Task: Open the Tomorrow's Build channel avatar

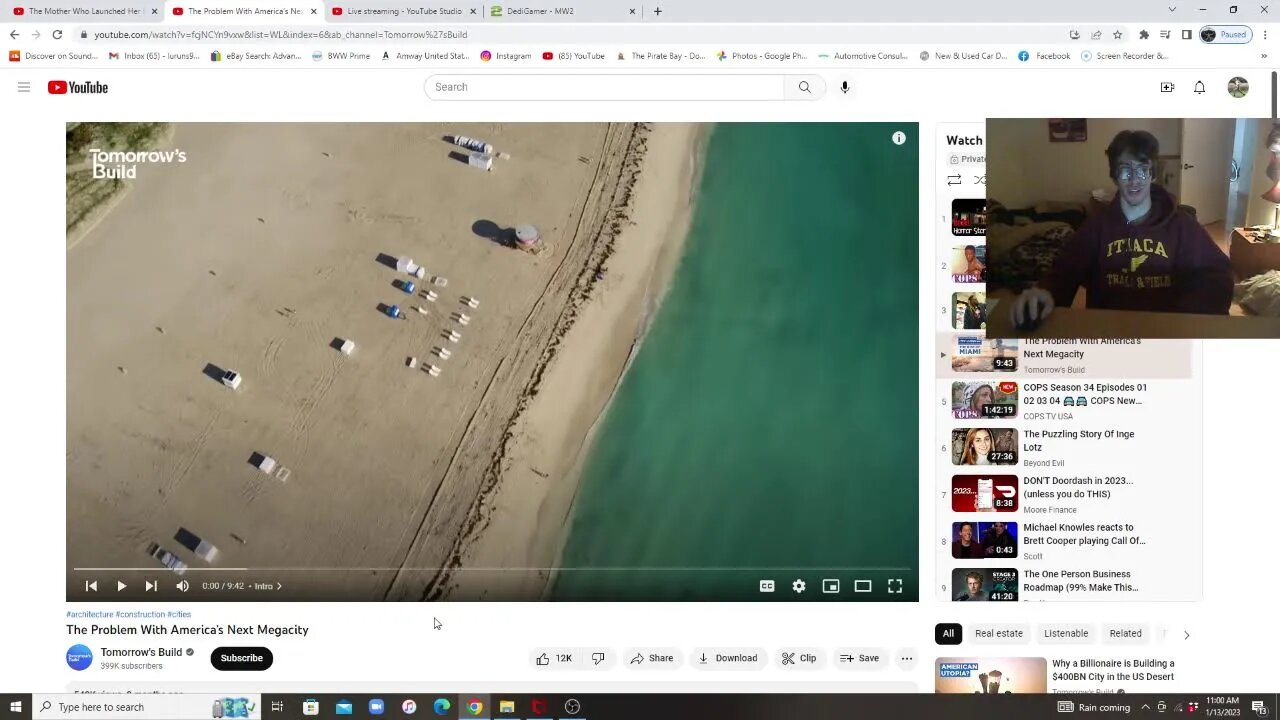Action: tap(79, 657)
